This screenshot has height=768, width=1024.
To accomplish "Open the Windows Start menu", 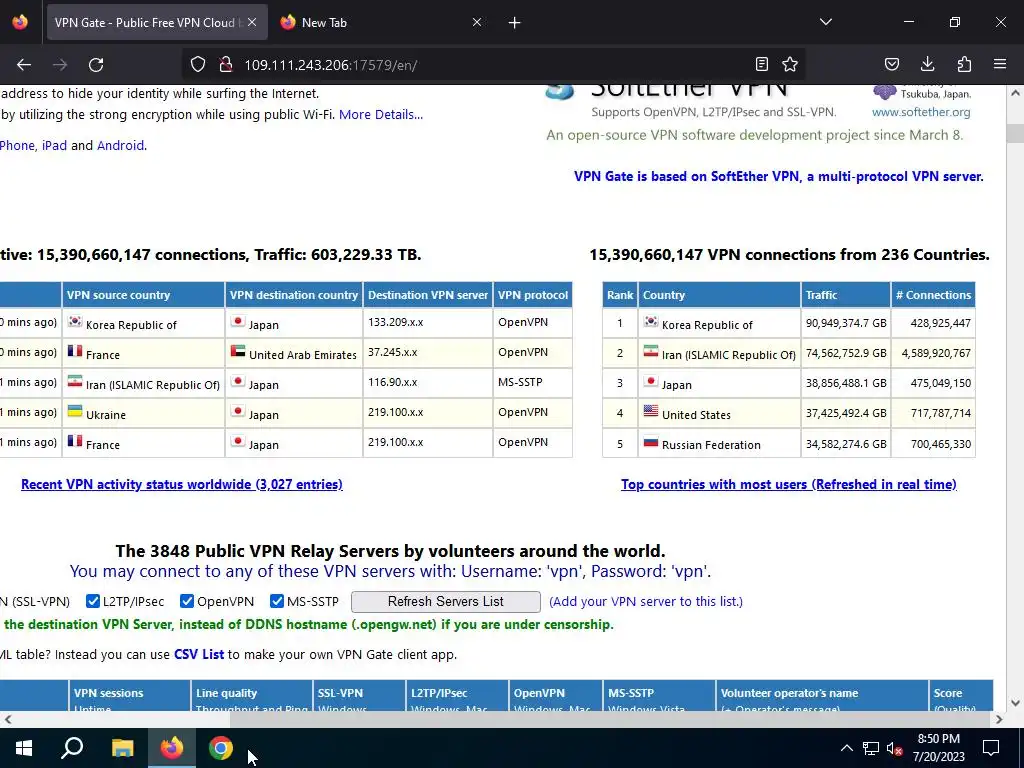I will click(24, 748).
